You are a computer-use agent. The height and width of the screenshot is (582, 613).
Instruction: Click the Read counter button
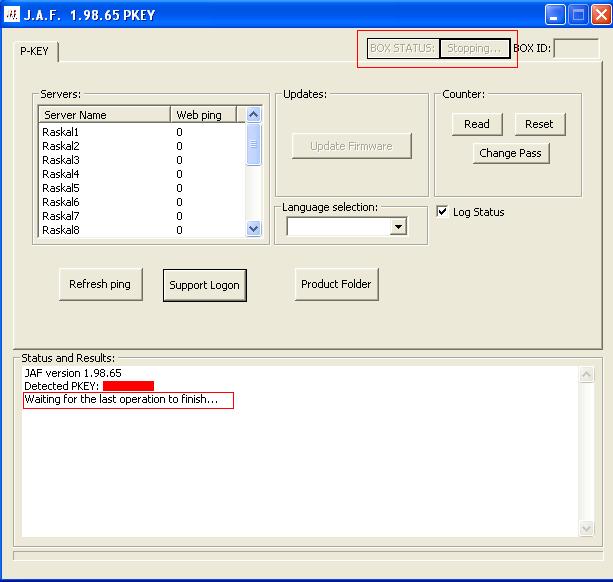477,124
